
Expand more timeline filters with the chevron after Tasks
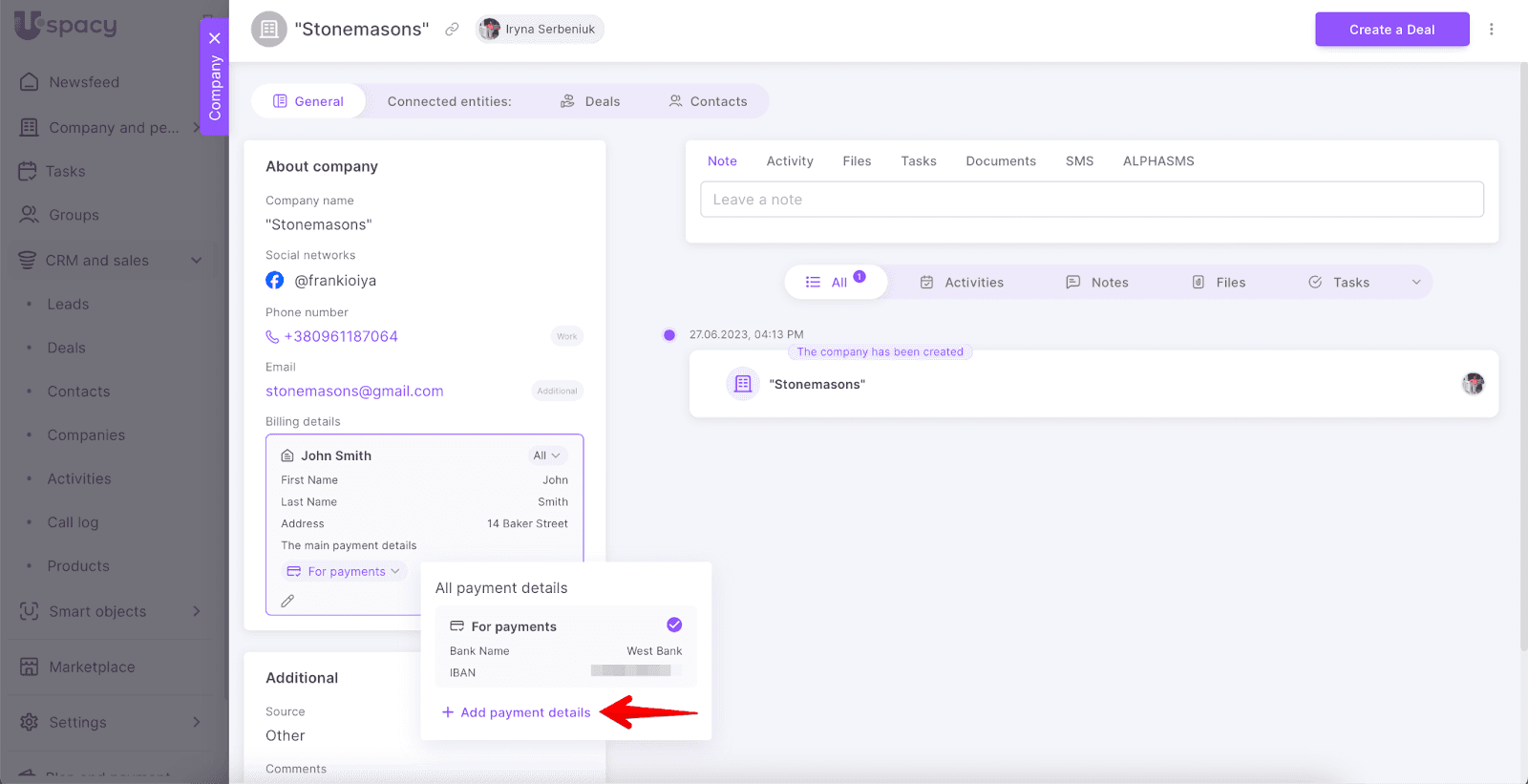point(1416,283)
